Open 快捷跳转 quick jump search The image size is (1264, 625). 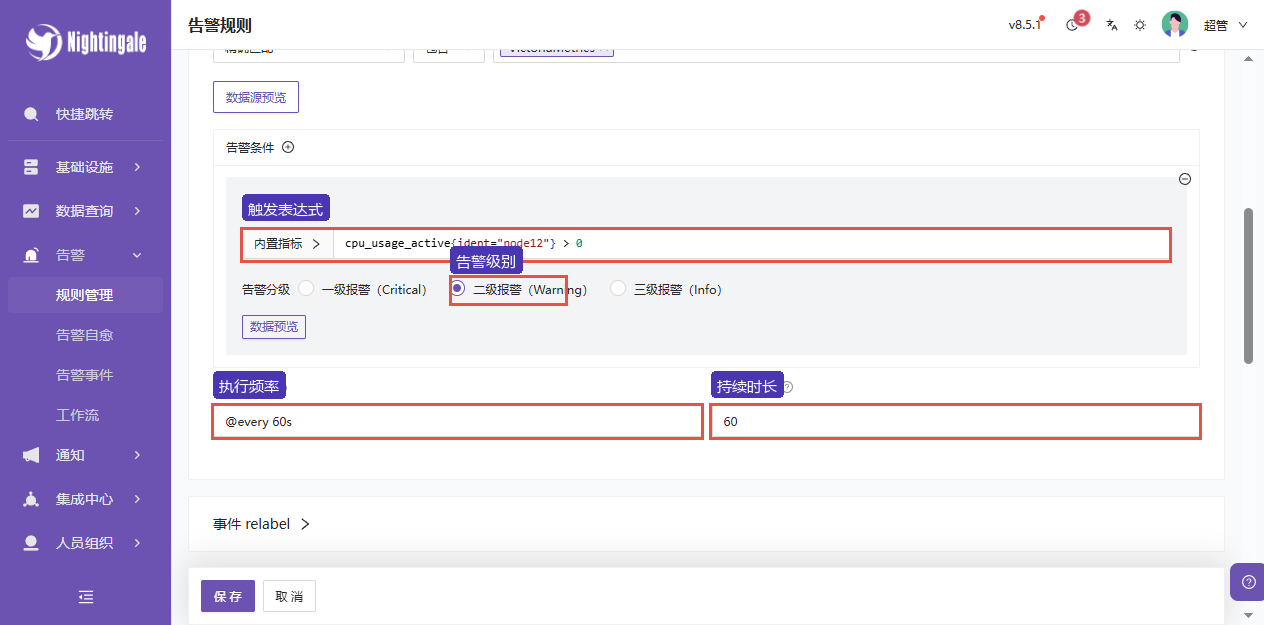(85, 114)
